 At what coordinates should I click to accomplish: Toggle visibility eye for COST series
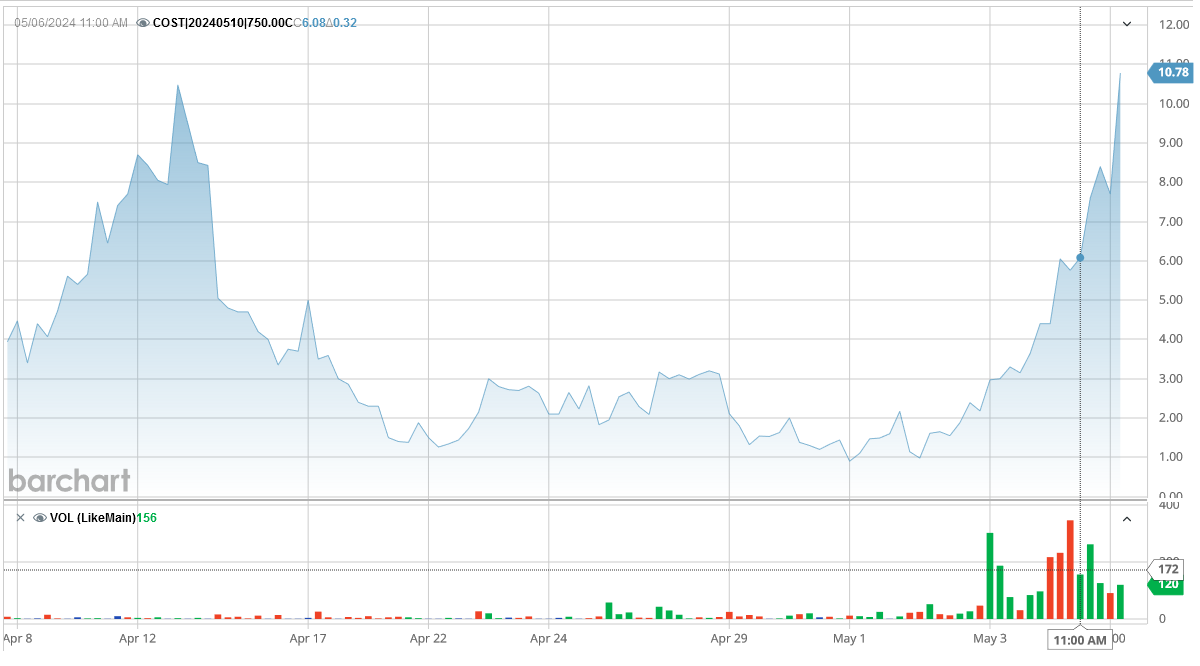tap(143, 22)
